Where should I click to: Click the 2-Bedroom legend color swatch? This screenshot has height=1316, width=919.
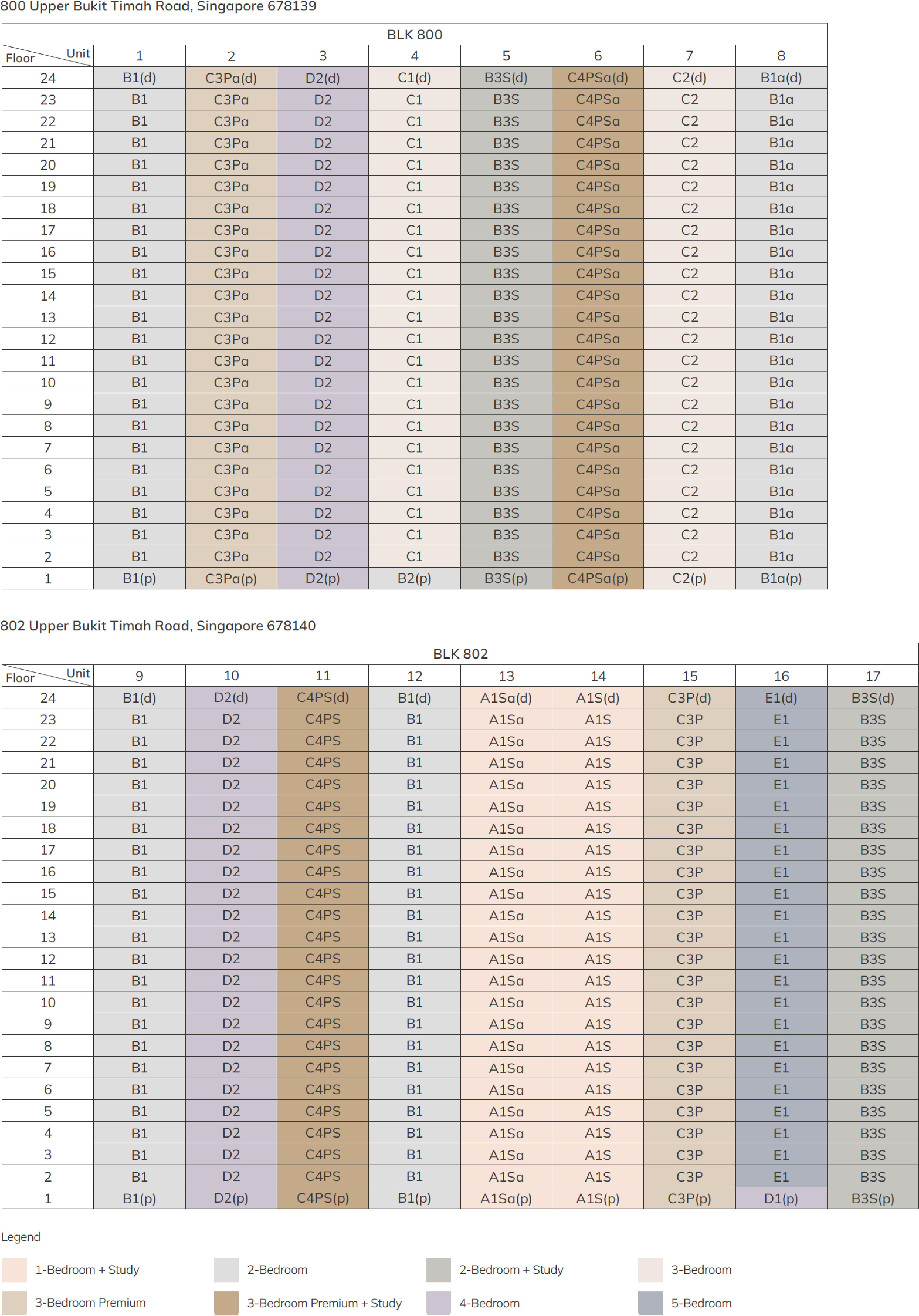(x=226, y=1270)
